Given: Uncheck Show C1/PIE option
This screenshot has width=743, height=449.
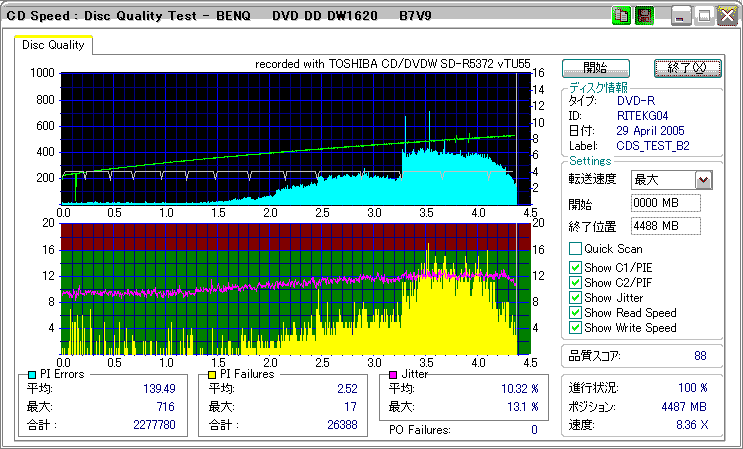Looking at the screenshot, I should [x=575, y=267].
